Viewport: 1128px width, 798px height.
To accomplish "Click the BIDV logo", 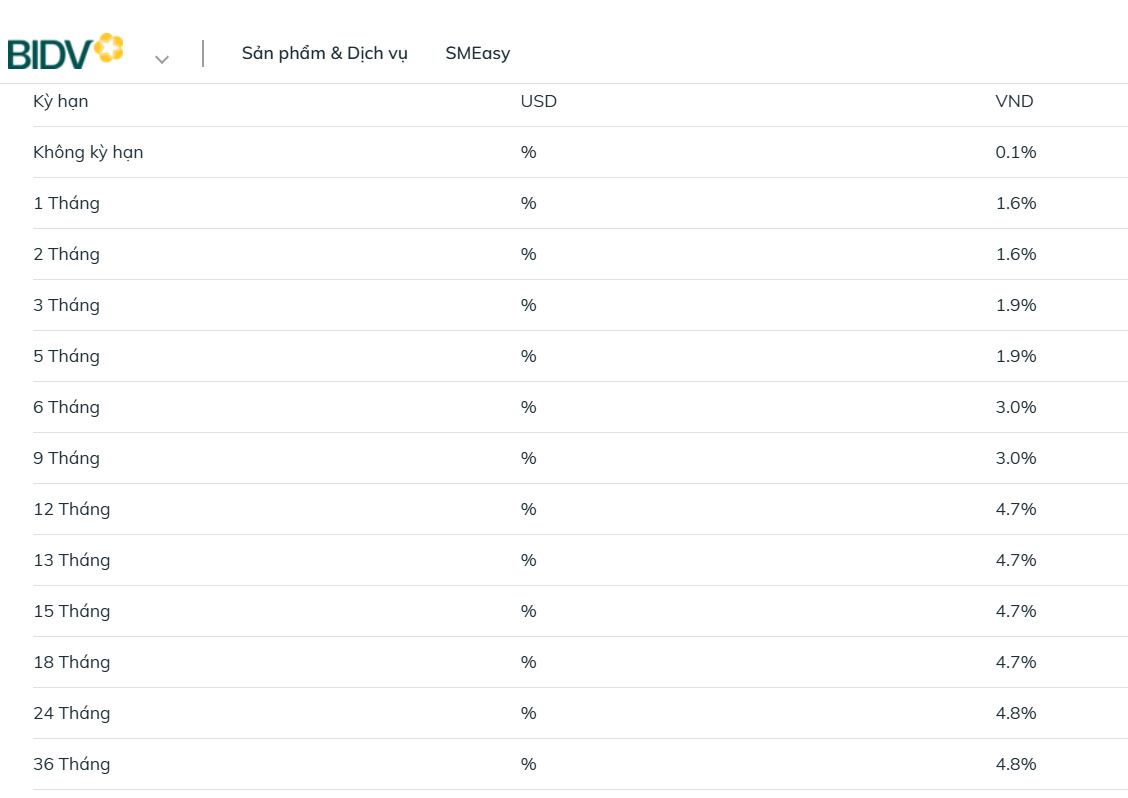I will (65, 52).
